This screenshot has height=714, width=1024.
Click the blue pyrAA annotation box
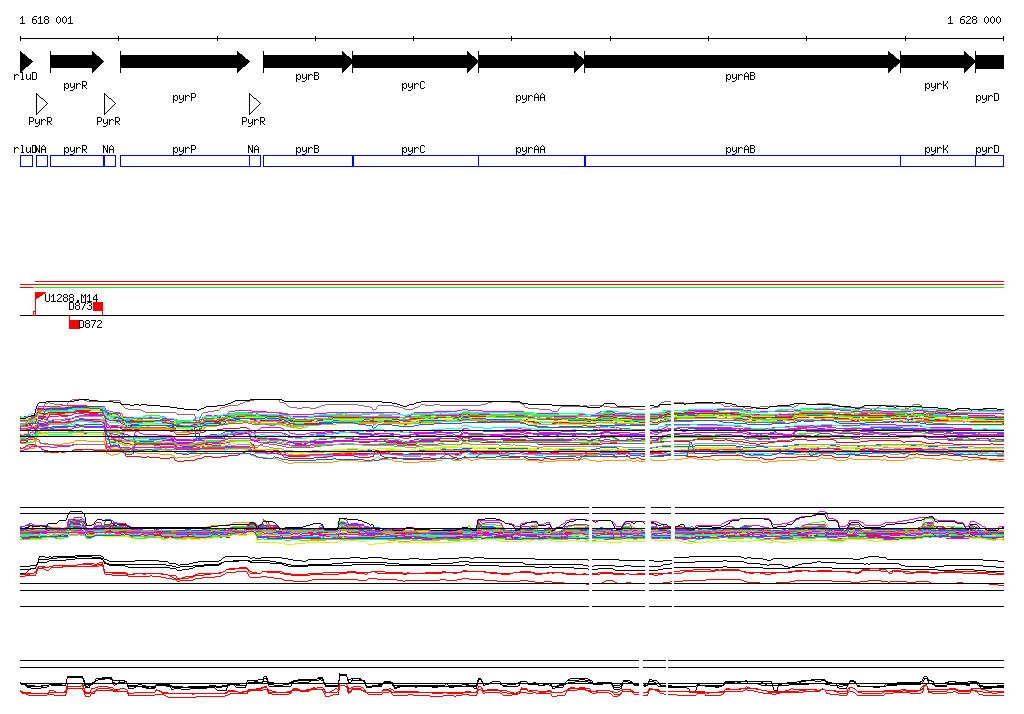tap(532, 161)
